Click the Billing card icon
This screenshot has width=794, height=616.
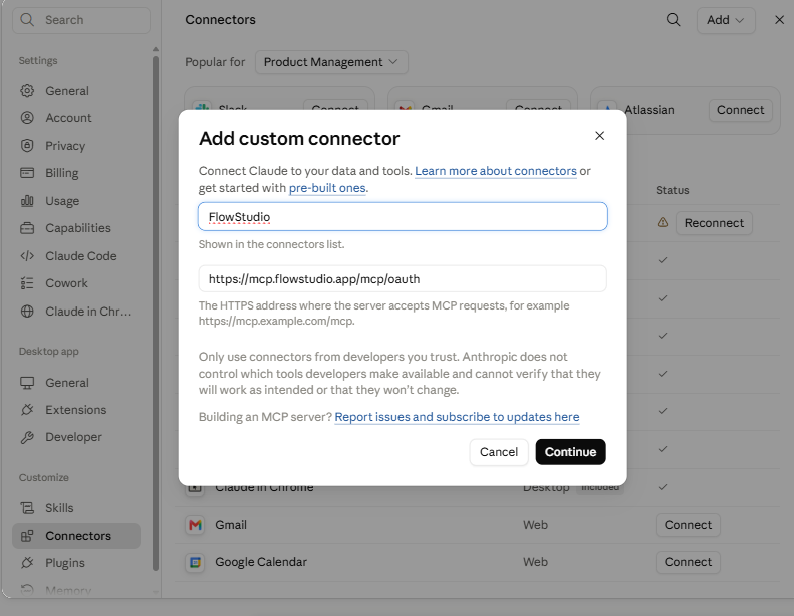27,173
